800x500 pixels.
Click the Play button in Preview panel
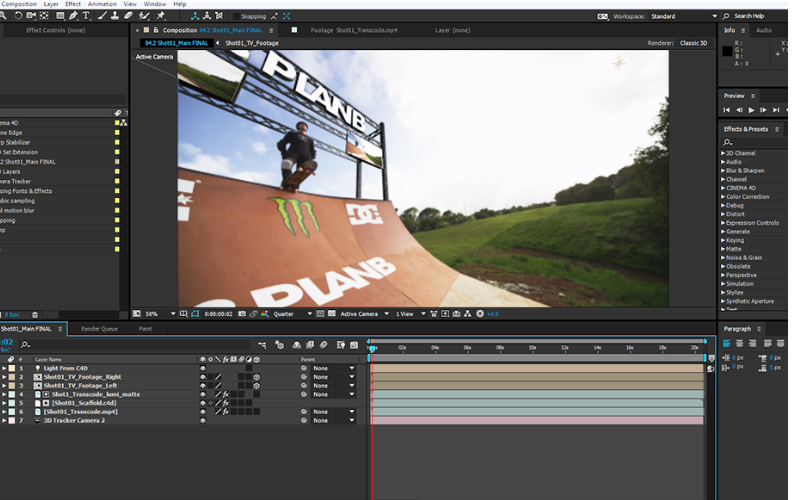pos(752,110)
